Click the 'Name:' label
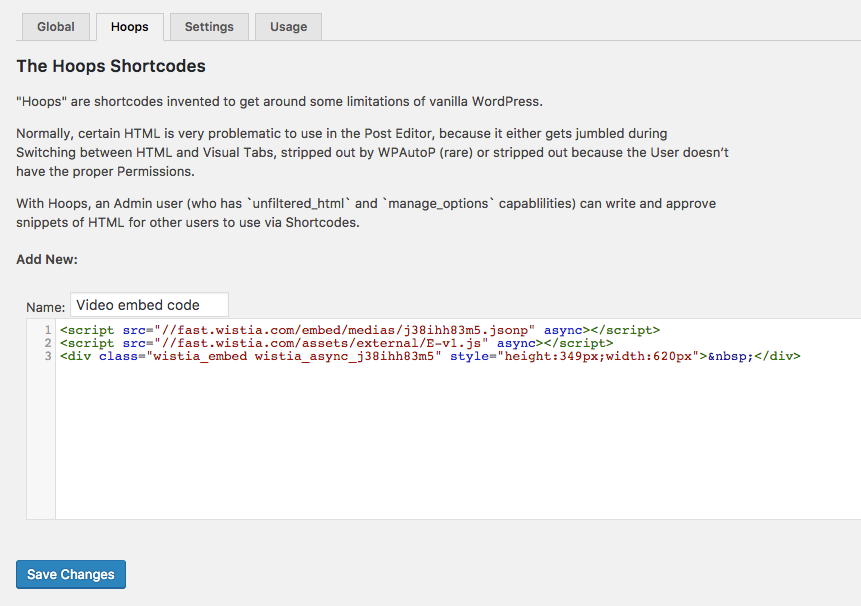The image size is (861, 606). point(46,307)
